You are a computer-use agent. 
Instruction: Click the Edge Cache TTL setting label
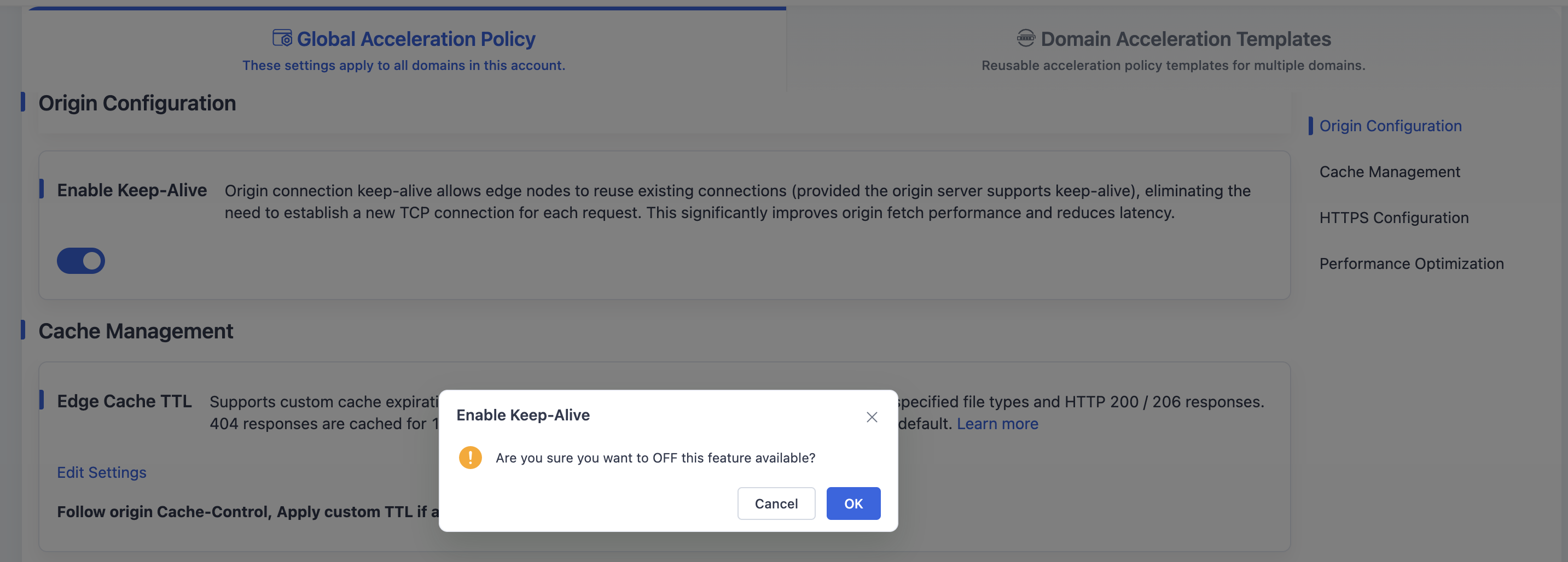(x=124, y=401)
